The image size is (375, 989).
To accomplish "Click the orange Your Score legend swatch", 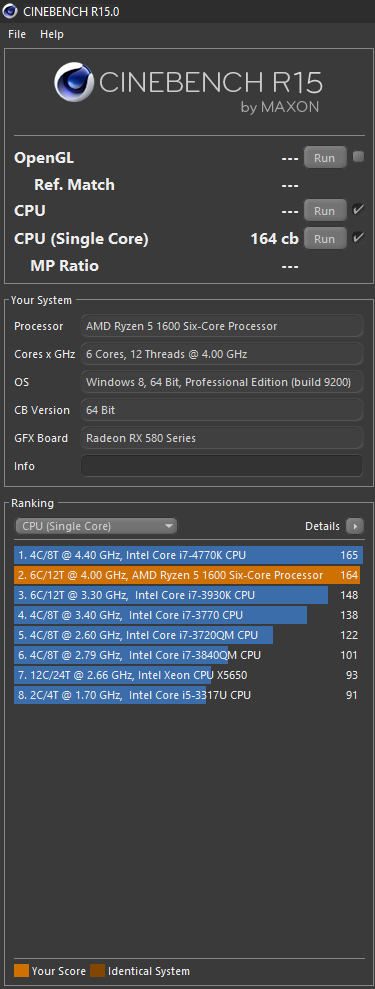I will pyautogui.click(x=21, y=971).
